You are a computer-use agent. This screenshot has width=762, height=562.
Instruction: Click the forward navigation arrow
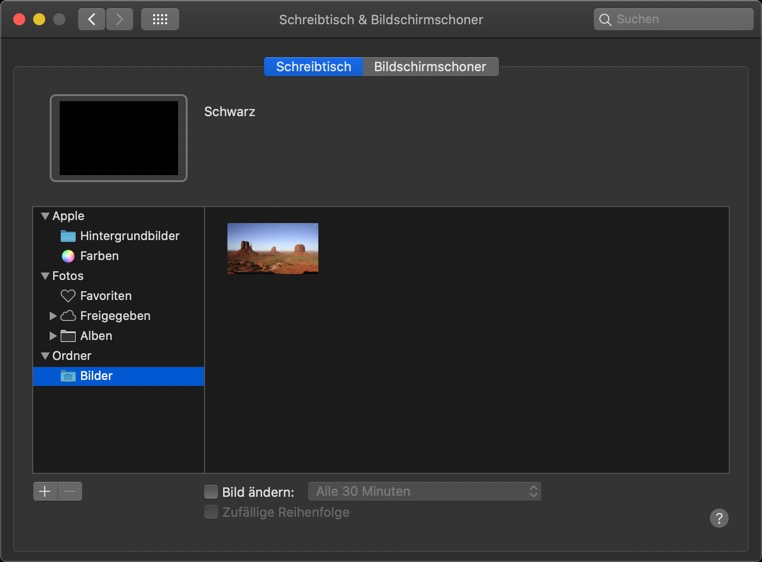click(x=120, y=19)
